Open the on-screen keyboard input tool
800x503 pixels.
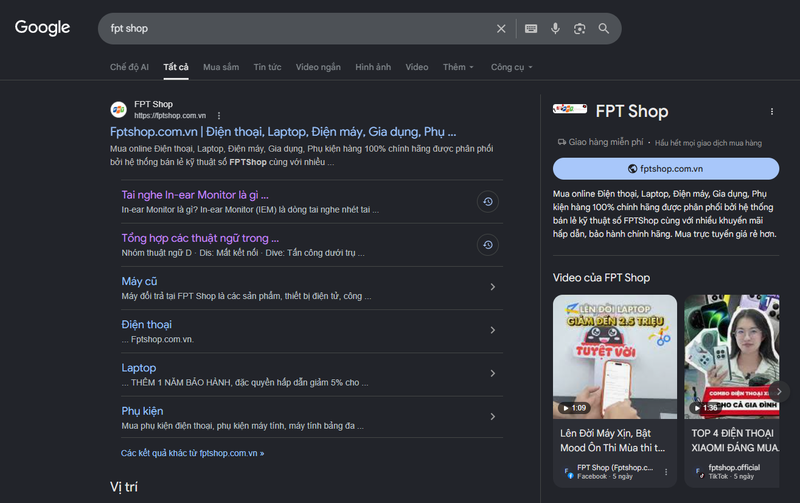point(531,29)
